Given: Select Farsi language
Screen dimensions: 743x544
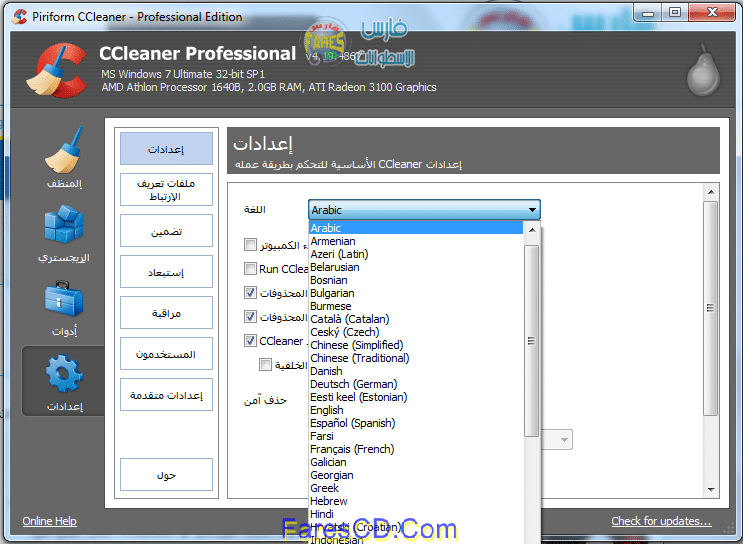Looking at the screenshot, I should tap(416, 436).
